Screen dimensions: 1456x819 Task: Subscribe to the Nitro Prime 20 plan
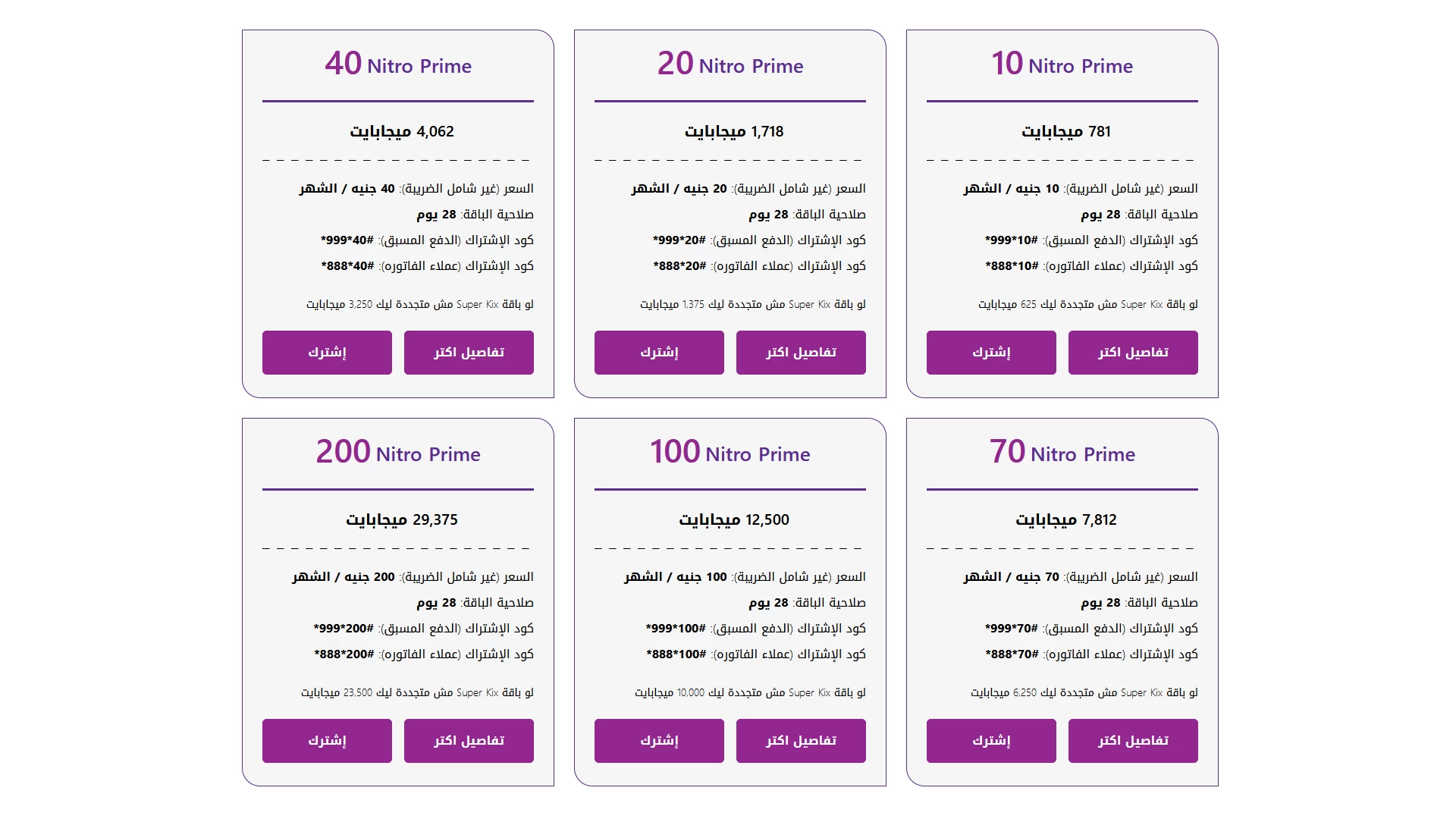coord(659,353)
